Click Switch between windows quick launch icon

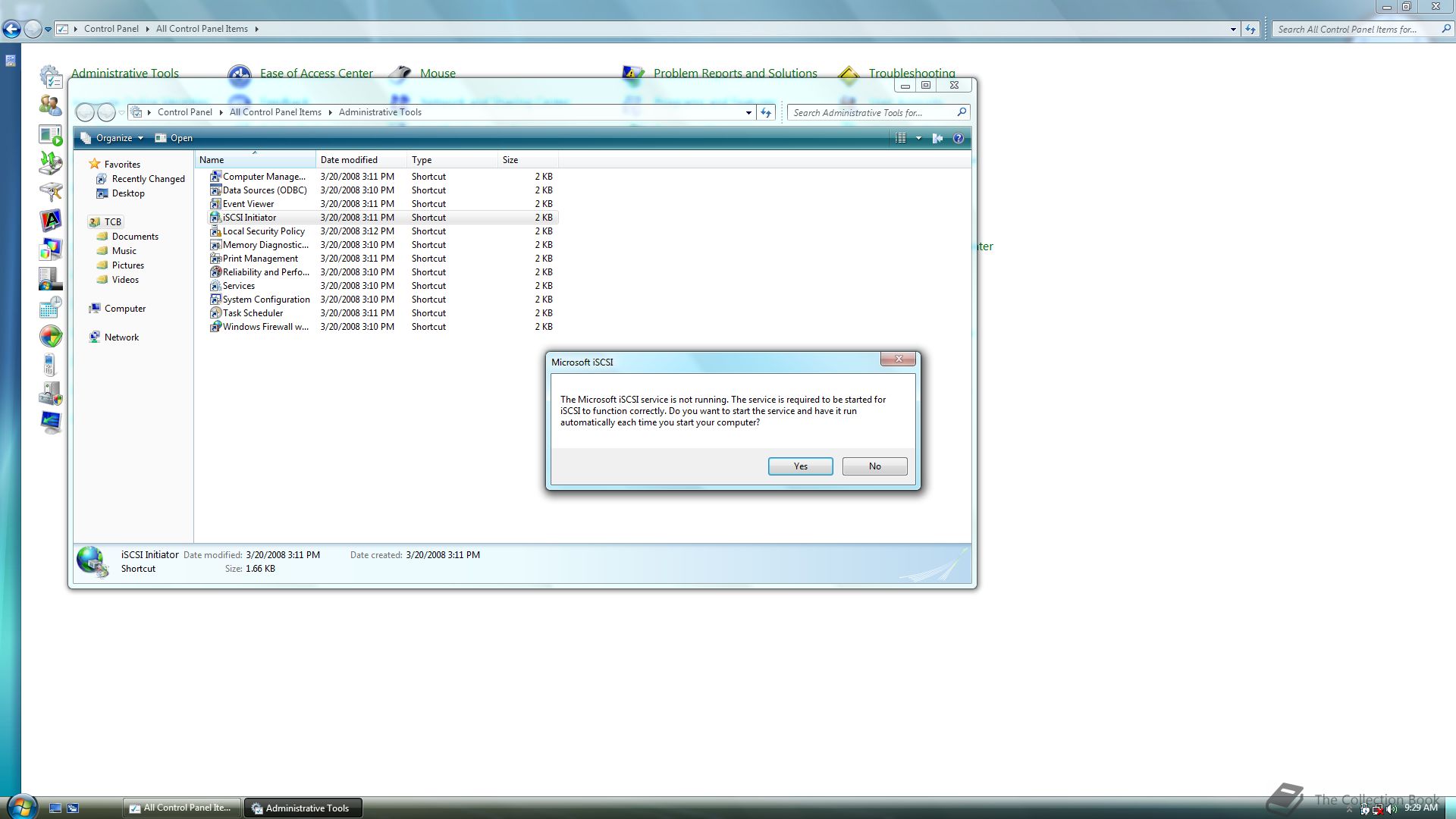(x=73, y=808)
